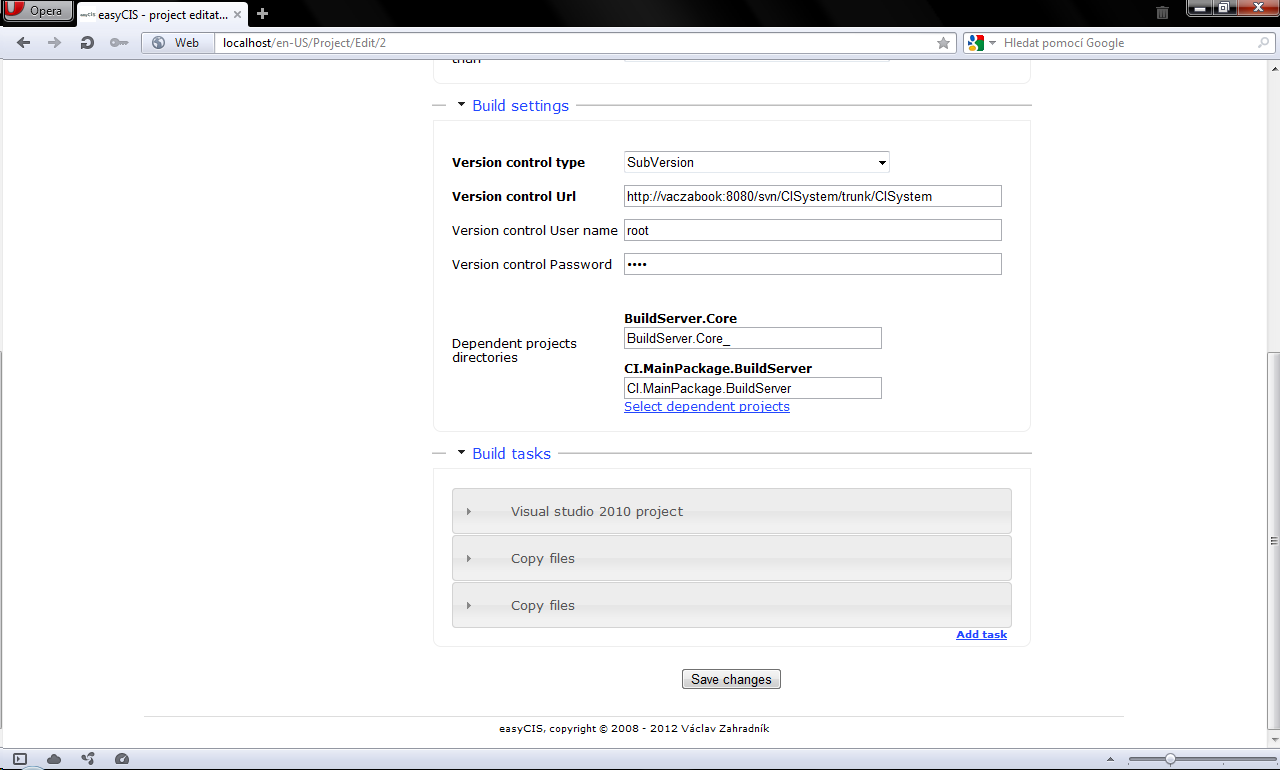Close the easyCIS project editation tab
The image size is (1280, 770).
[239, 14]
